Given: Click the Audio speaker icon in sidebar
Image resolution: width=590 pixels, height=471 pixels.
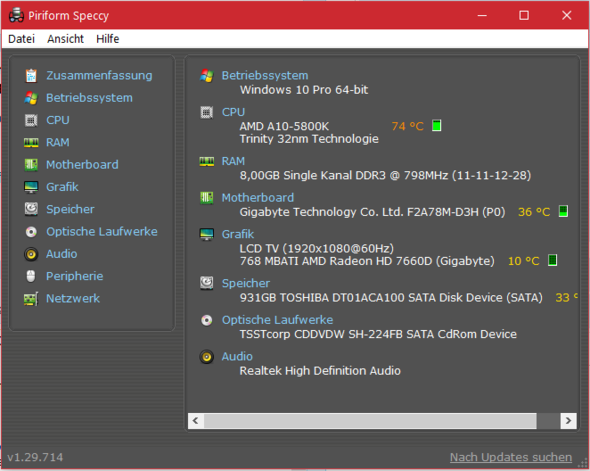Looking at the screenshot, I should tap(31, 254).
